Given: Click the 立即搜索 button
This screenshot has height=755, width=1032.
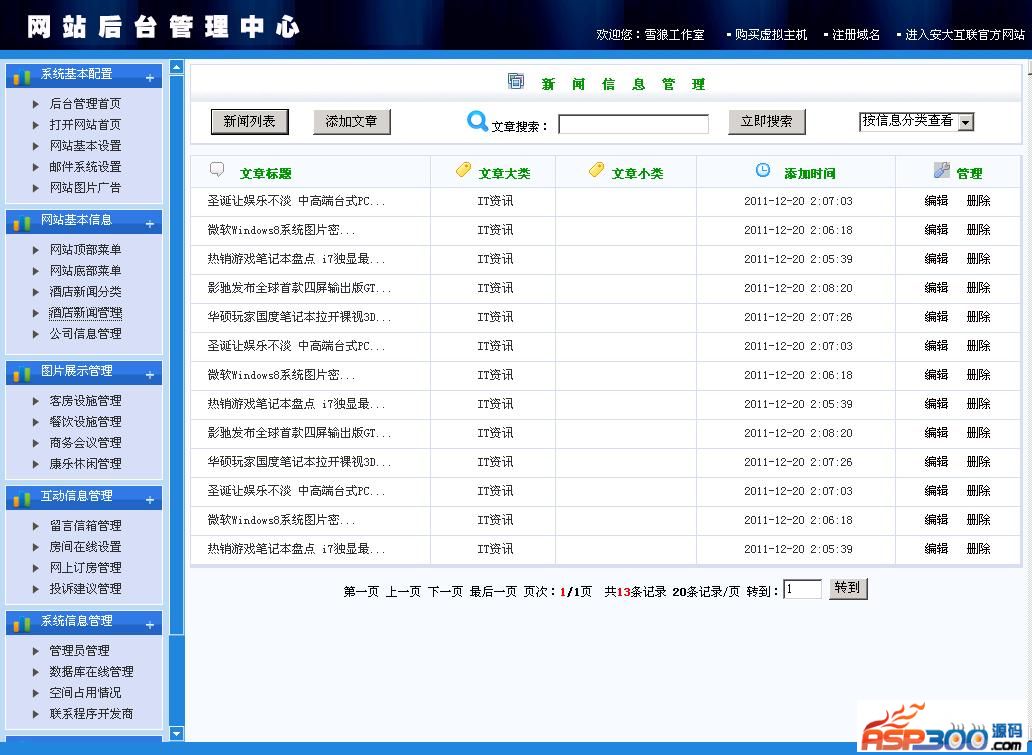Looking at the screenshot, I should 766,122.
